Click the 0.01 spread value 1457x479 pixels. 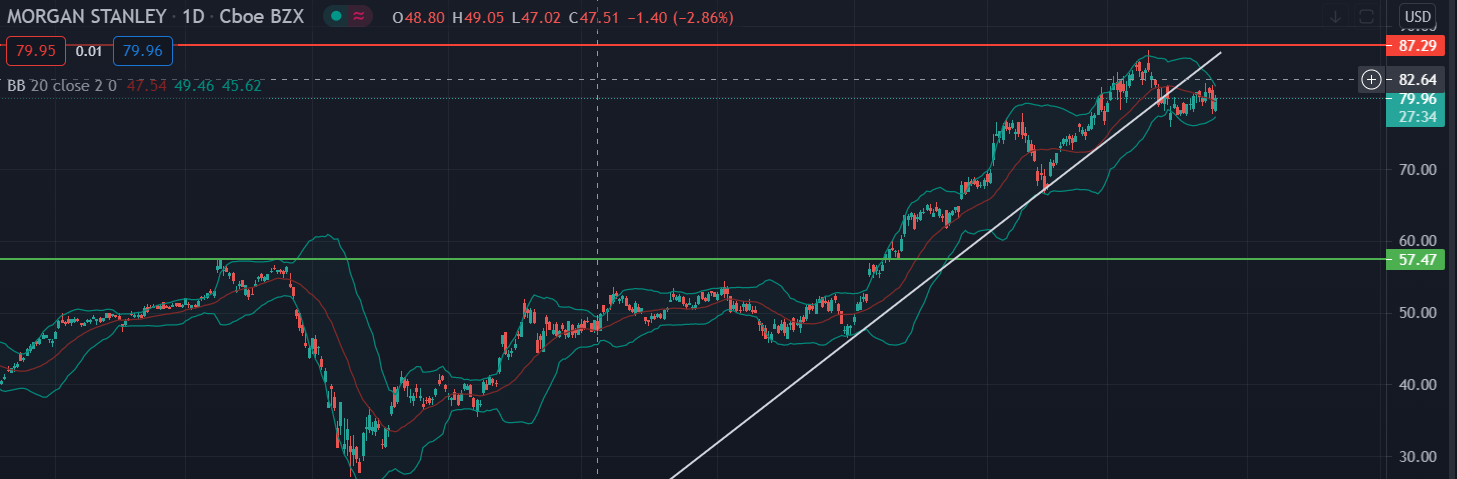click(89, 51)
